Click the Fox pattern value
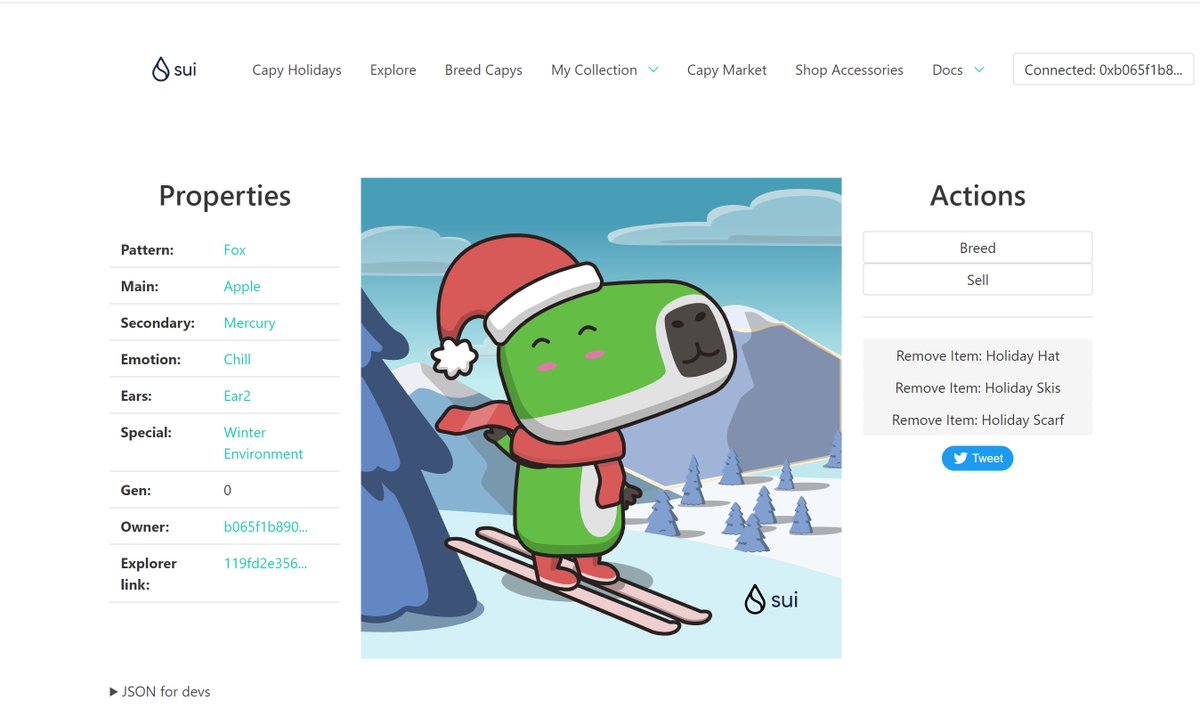Image resolution: width=1200 pixels, height=709 pixels. [235, 250]
